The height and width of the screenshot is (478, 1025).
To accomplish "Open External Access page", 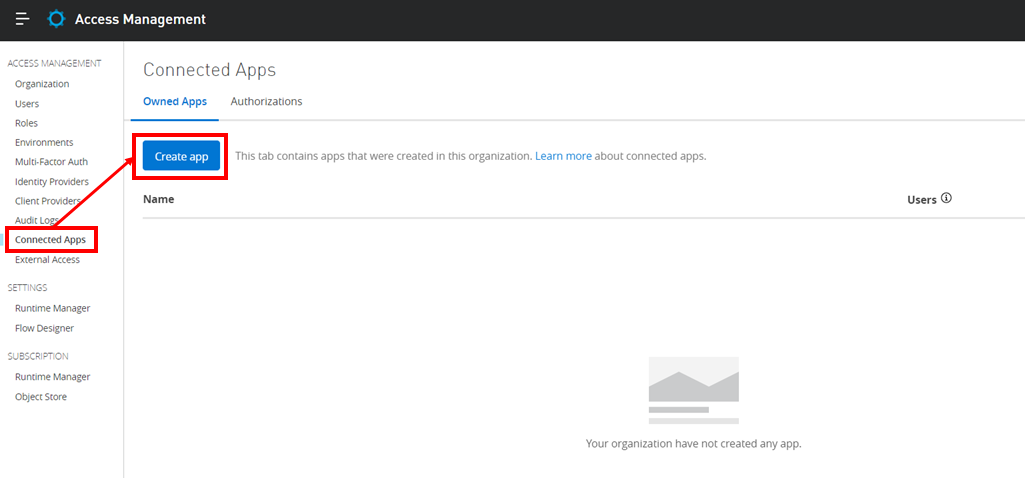I will point(47,260).
